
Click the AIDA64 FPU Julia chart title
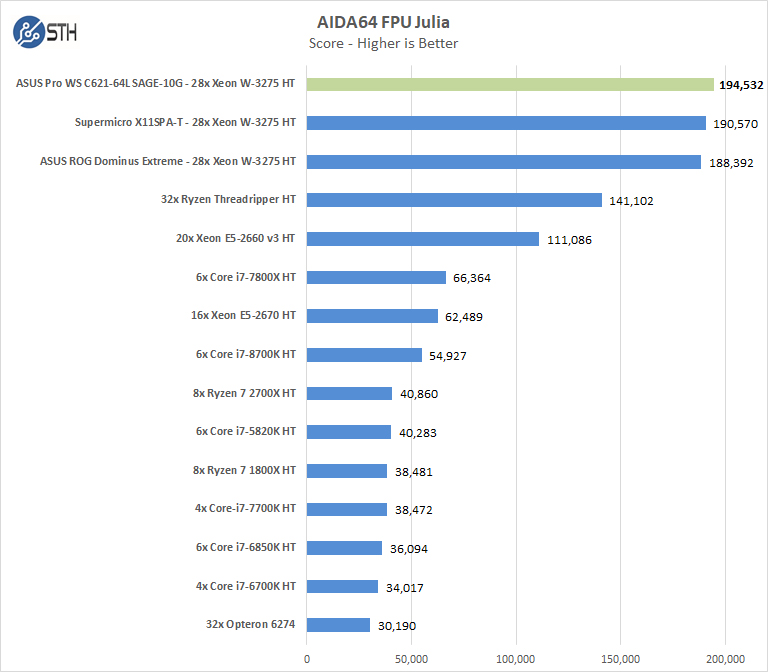[384, 21]
